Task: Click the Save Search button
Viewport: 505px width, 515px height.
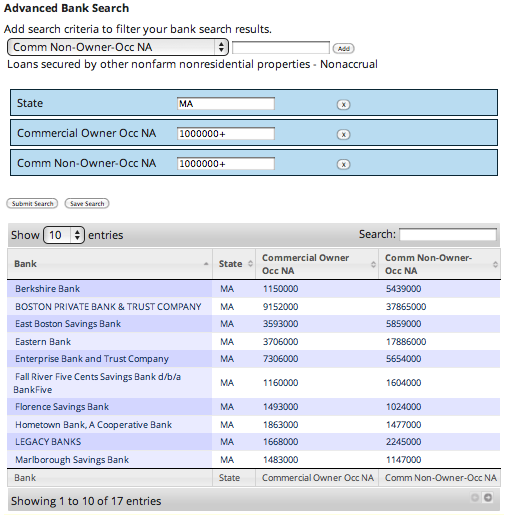Action: (87, 203)
